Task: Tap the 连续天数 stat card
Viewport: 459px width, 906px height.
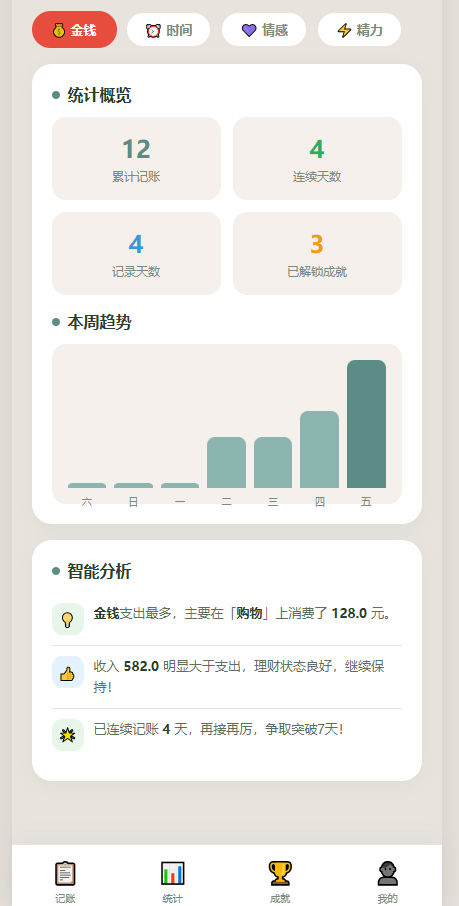Action: point(317,159)
